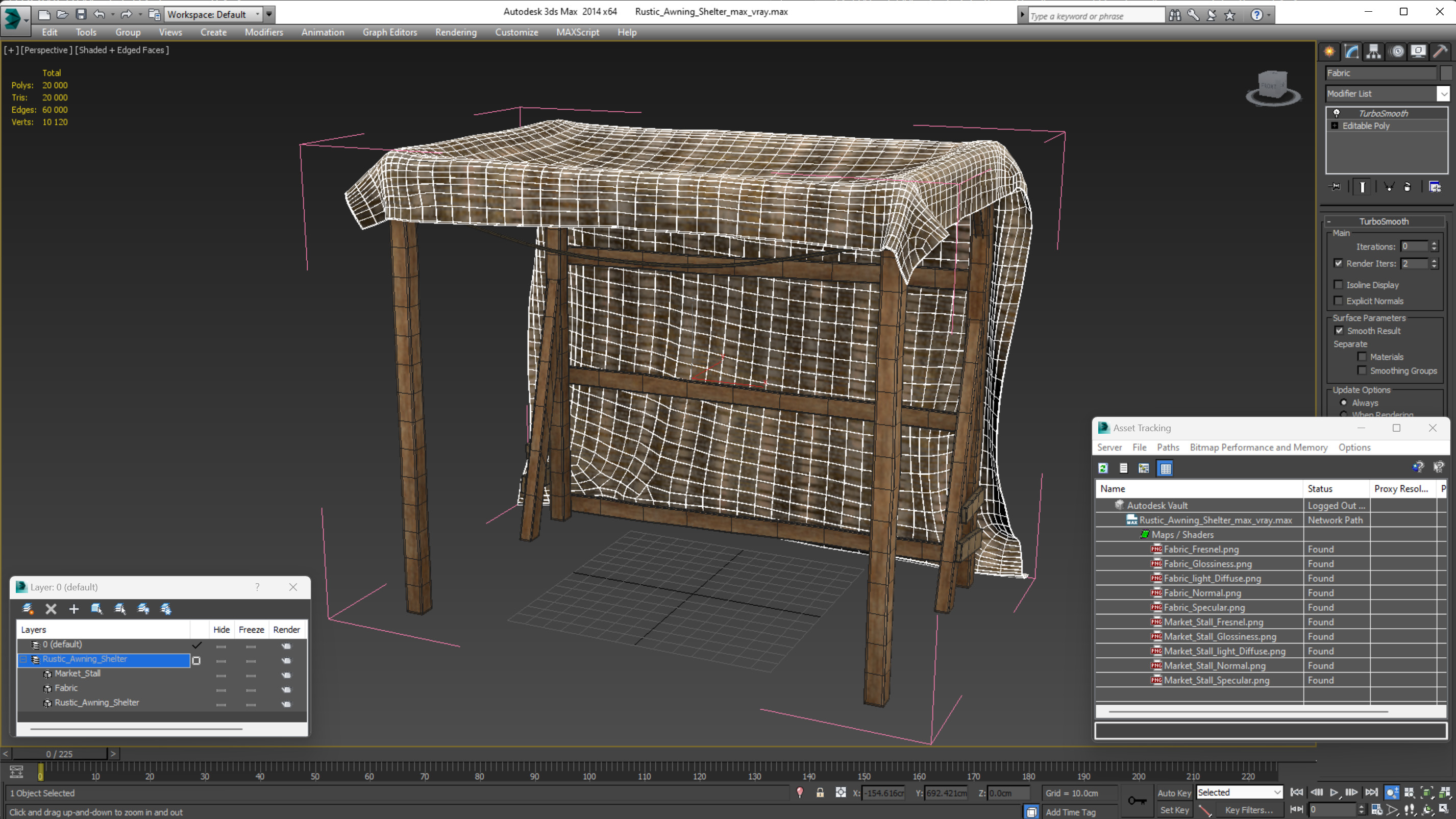Switch Asset Tracking to table view icon
1456x819 pixels.
pos(1166,468)
